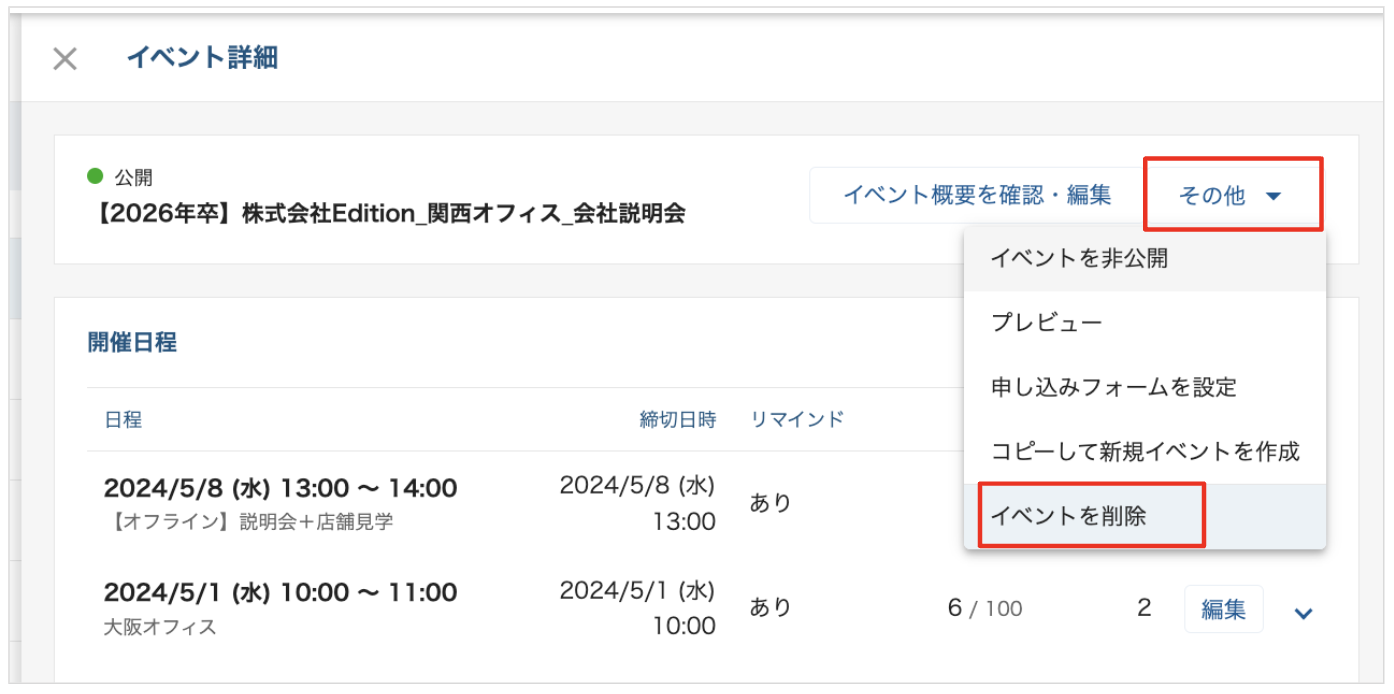Viewport: 1394px width, 694px height.
Task: Click the イベント概要を確認・編集 button
Action: [977, 195]
